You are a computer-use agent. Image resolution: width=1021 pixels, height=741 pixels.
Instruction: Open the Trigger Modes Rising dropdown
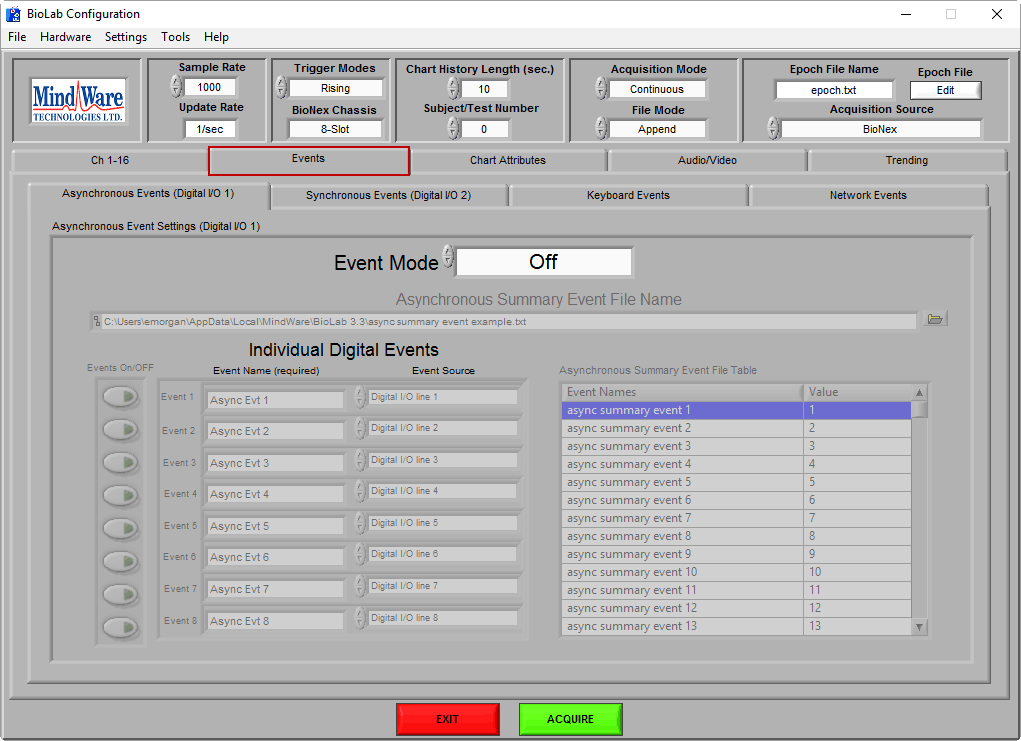coord(335,88)
